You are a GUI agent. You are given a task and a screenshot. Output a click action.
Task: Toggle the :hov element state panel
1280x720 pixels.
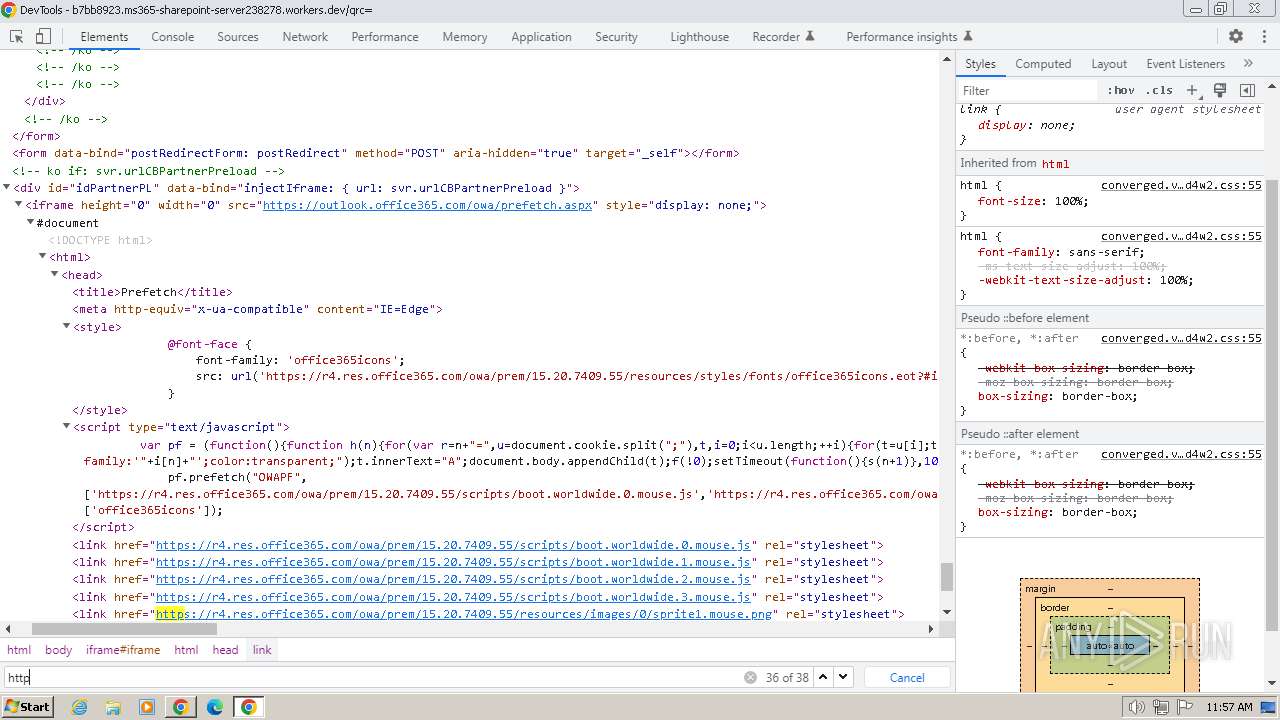point(1121,90)
